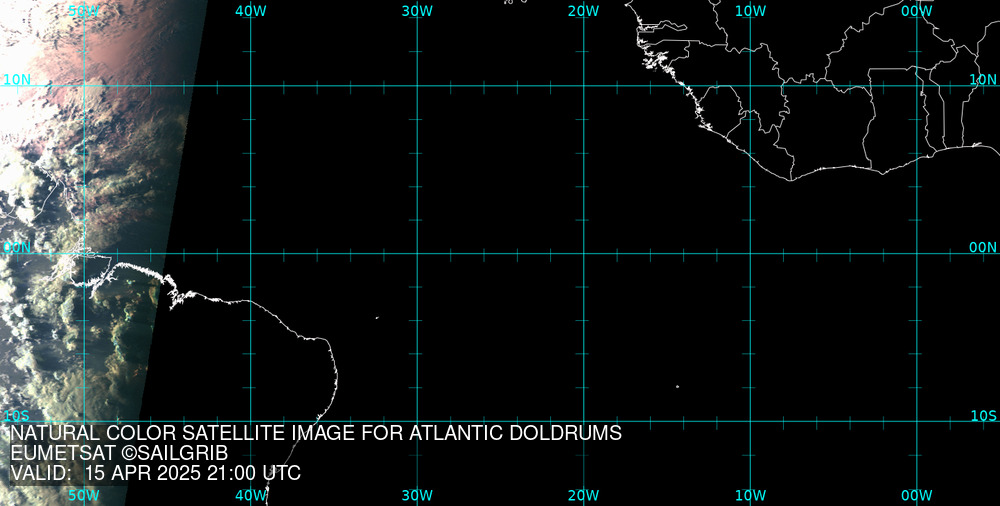Click the '20W' longitude label along the bottom edge

[584, 495]
